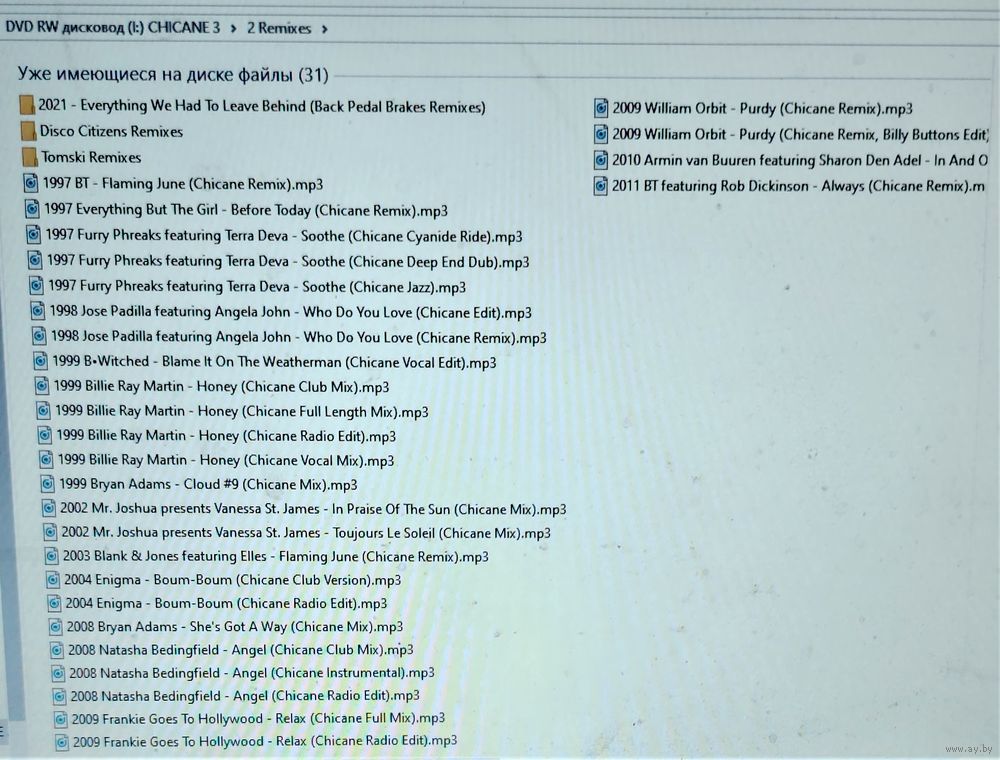Expand chevron after CHICANE 3 in breadcrumb

click(x=233, y=29)
